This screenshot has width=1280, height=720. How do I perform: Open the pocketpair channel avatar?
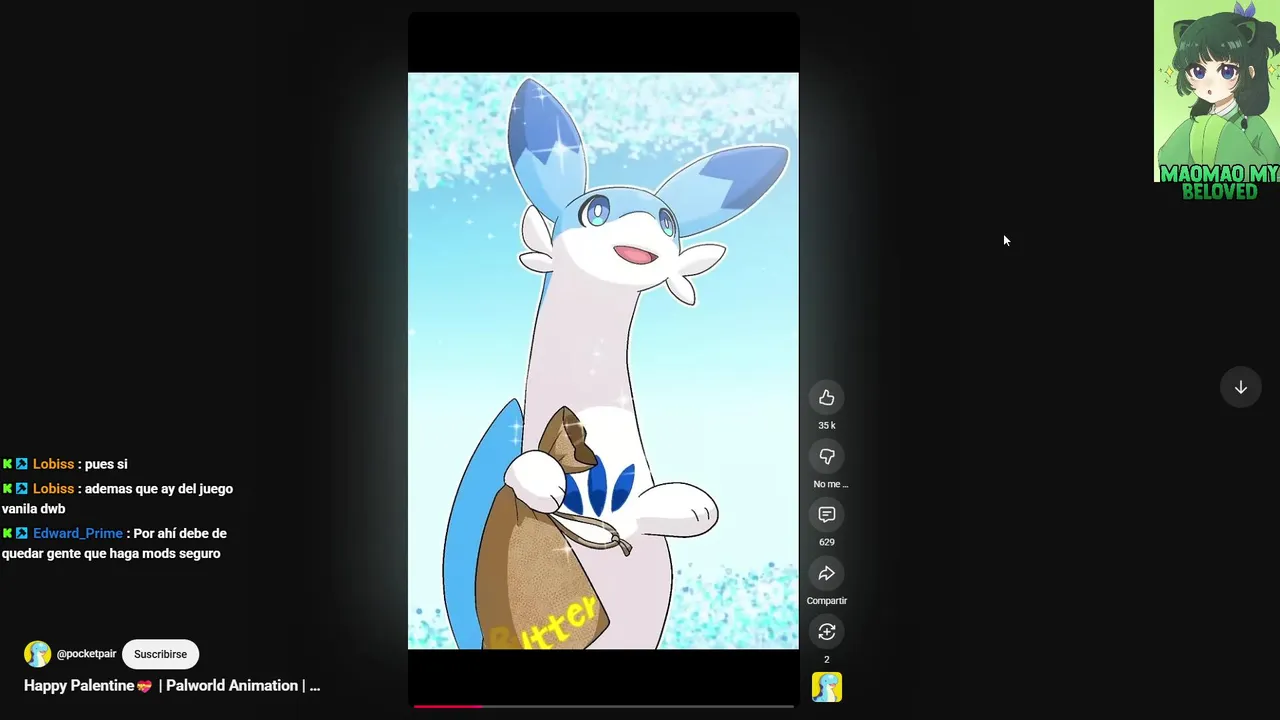tap(37, 654)
